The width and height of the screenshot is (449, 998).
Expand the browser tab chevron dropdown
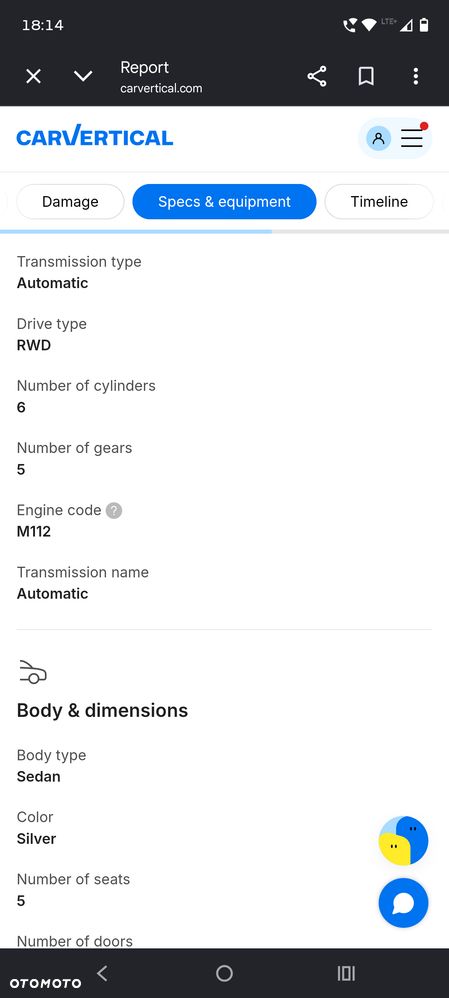(x=83, y=76)
